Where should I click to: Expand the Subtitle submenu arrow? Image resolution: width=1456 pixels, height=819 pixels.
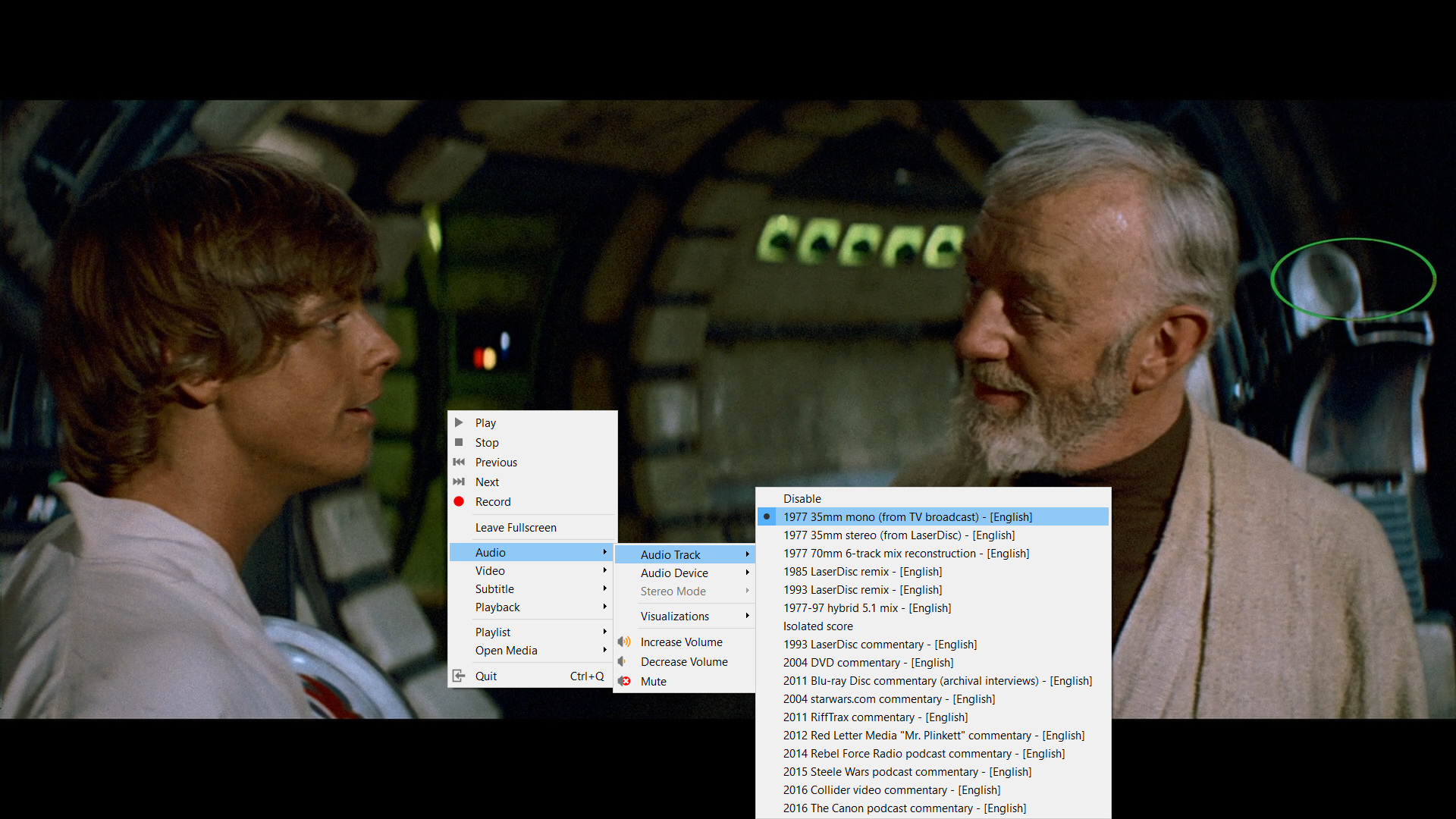pos(605,588)
